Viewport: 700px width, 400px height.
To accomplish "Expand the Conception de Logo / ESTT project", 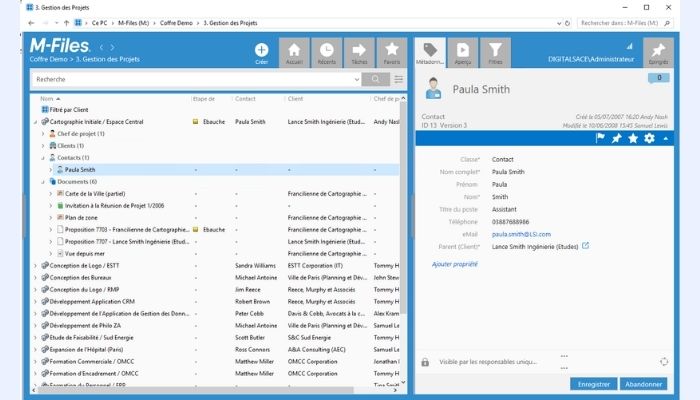I will pos(35,266).
